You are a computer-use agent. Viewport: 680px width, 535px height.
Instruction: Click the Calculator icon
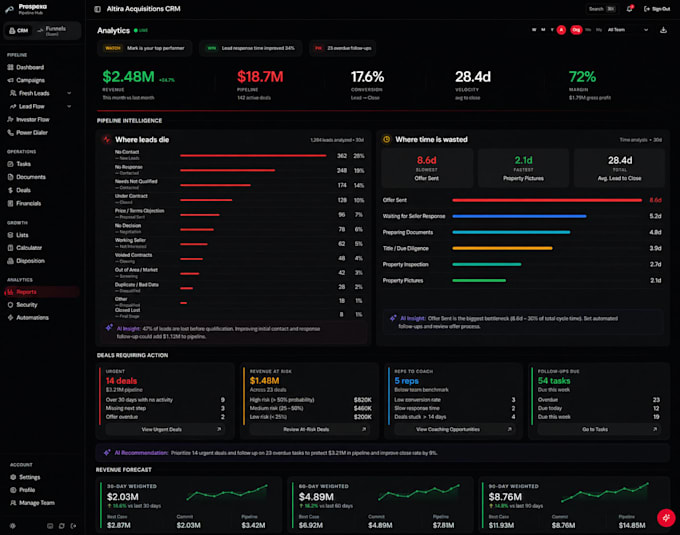[x=10, y=248]
